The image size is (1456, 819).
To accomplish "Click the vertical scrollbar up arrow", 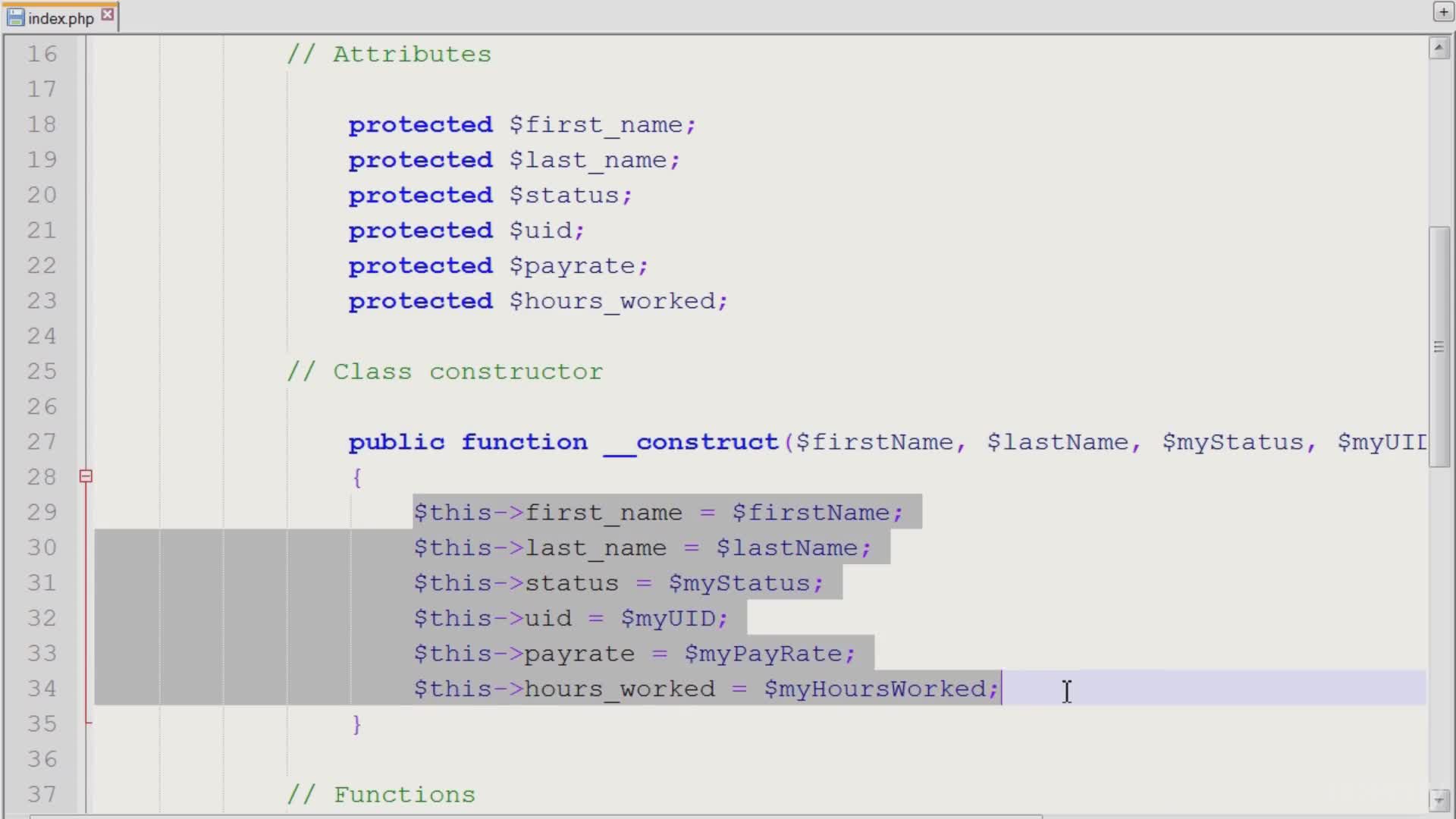I will coord(1439,49).
